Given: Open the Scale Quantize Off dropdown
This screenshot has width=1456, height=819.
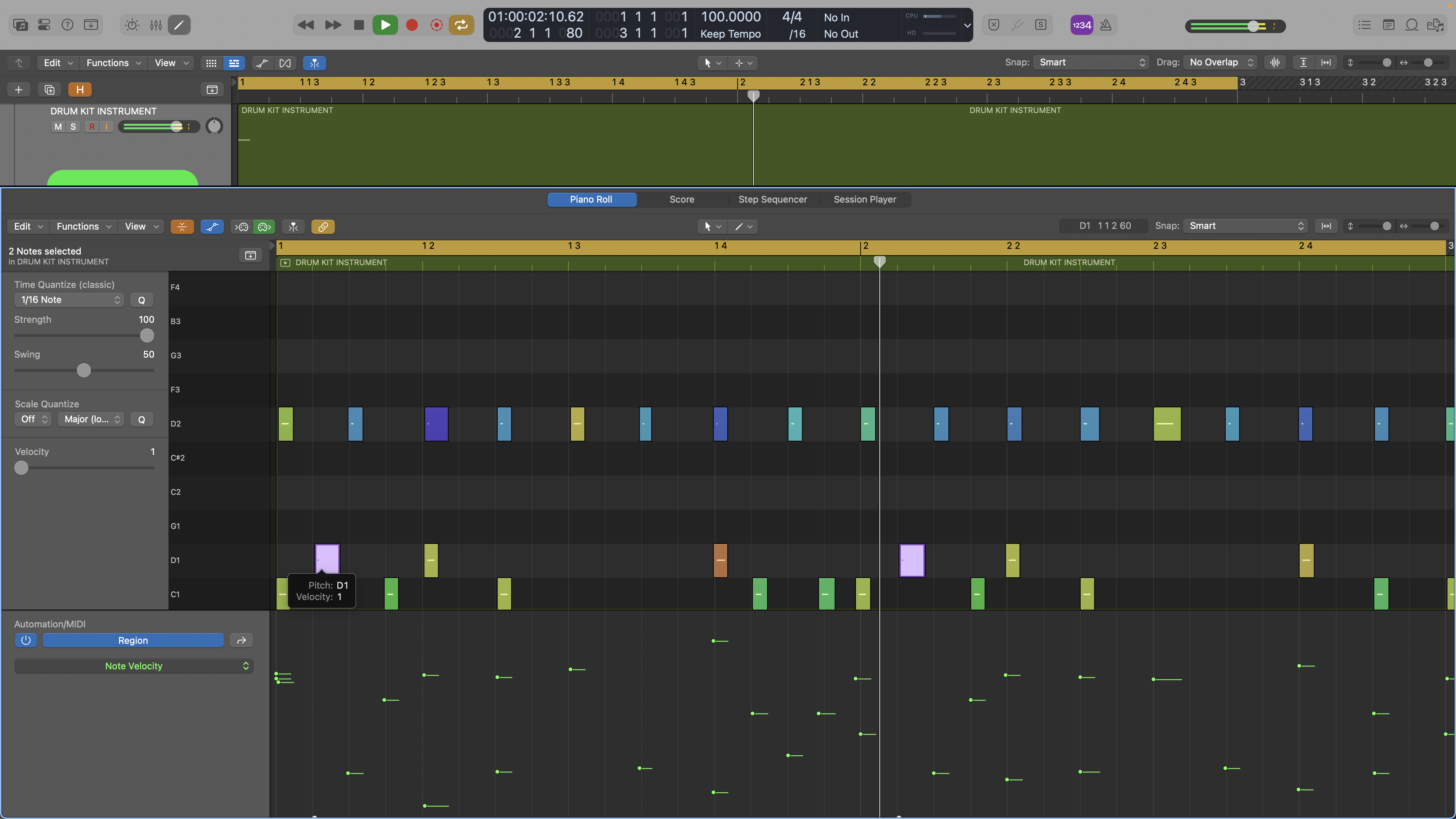Looking at the screenshot, I should coord(33,419).
